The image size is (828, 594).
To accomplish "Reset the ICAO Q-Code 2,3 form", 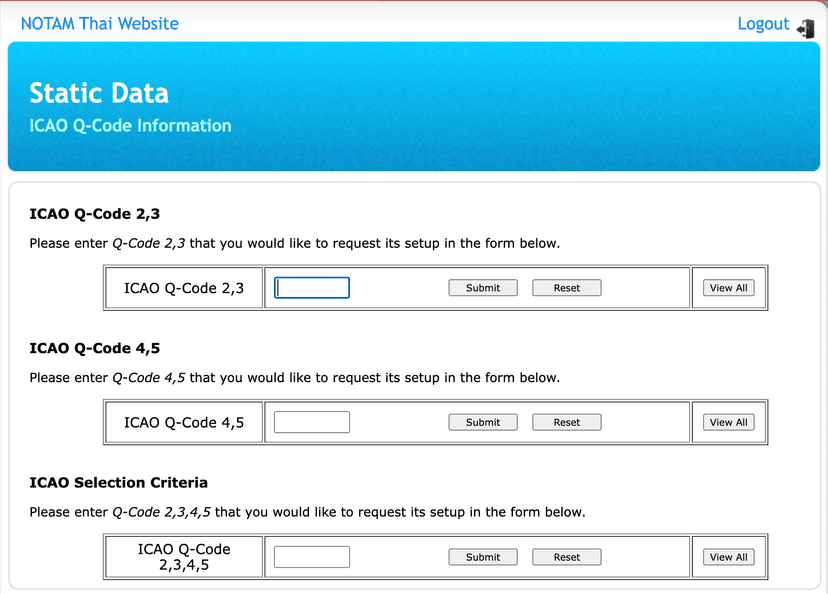I will [567, 288].
